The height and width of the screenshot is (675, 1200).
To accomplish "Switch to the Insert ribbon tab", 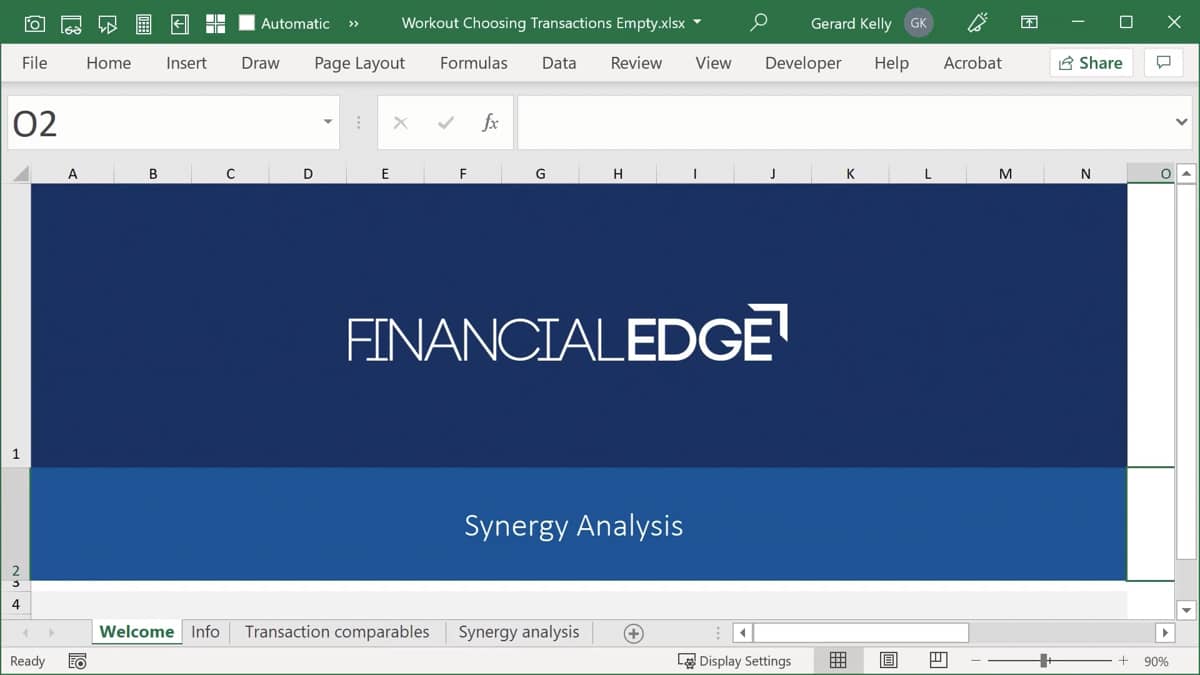I will point(186,63).
